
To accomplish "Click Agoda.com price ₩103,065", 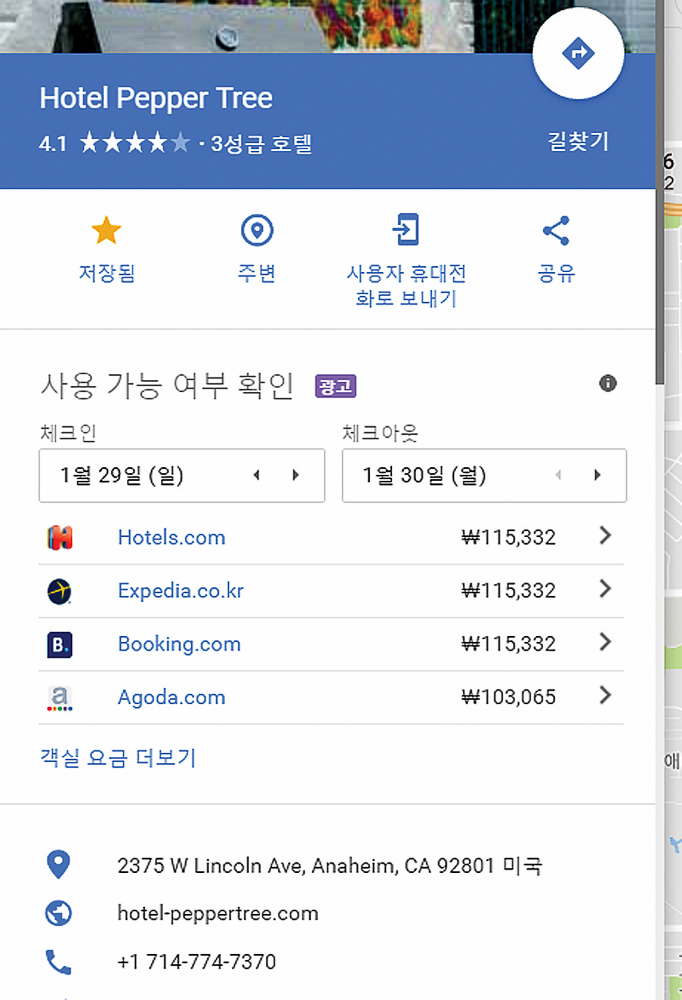I will pos(508,697).
